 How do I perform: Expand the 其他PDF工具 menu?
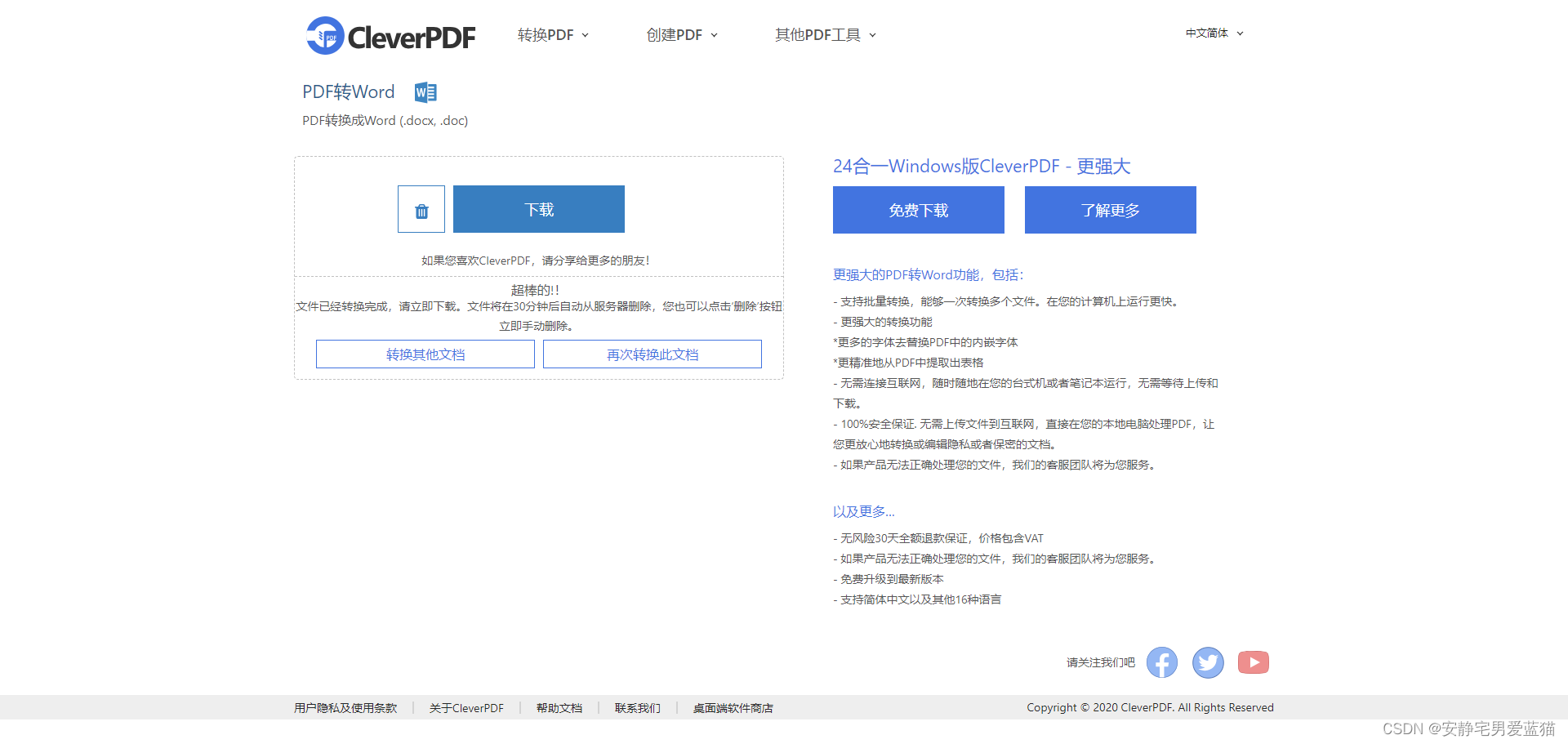826,35
